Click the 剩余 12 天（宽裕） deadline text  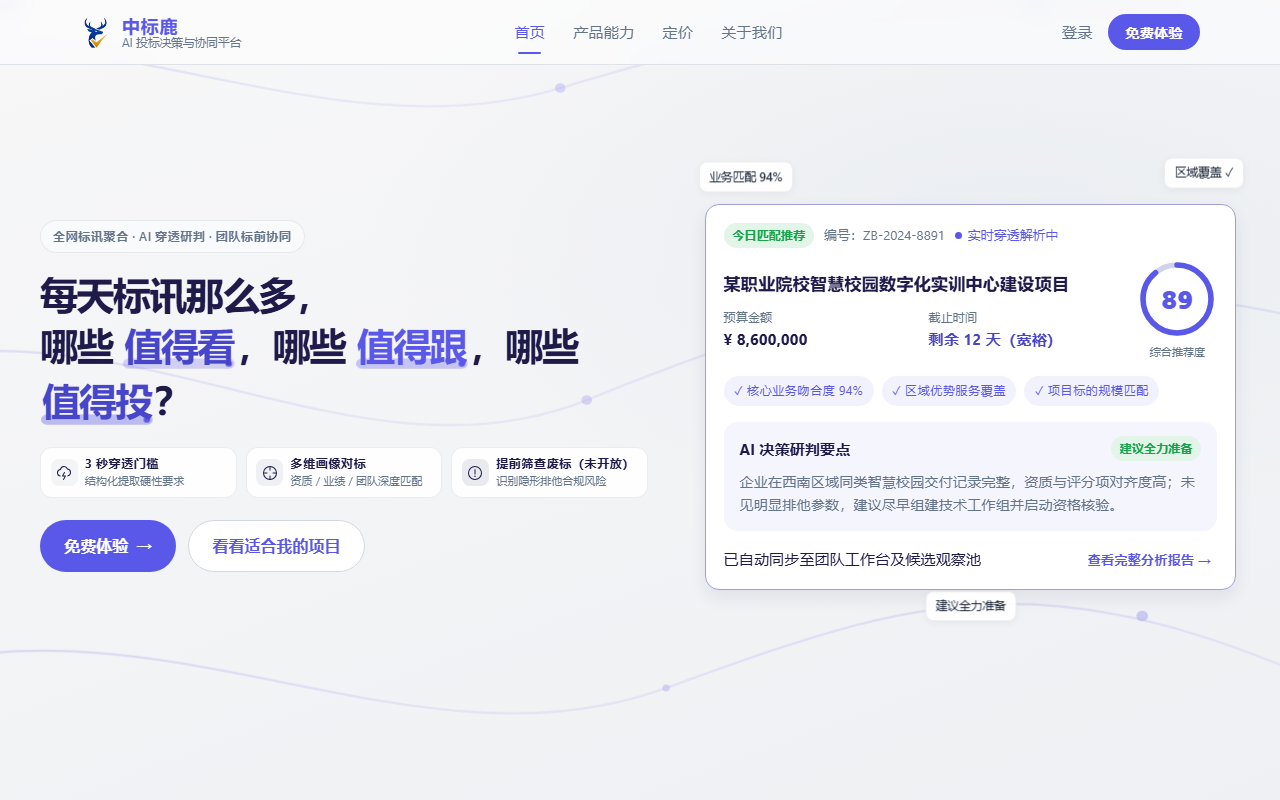[991, 340]
